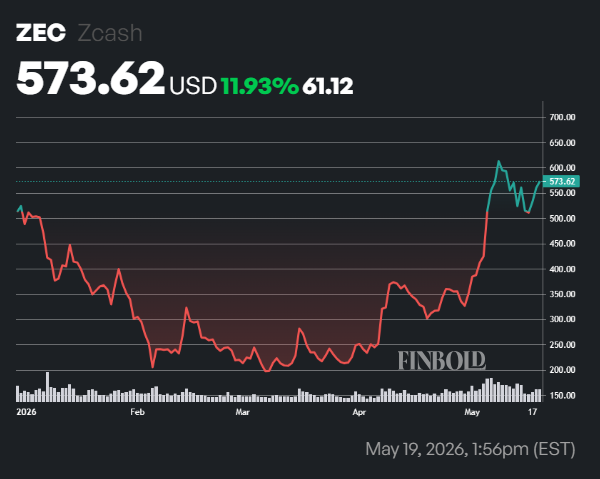Click the May 19, 2026 timestamp text
The height and width of the screenshot is (479, 600).
point(470,449)
